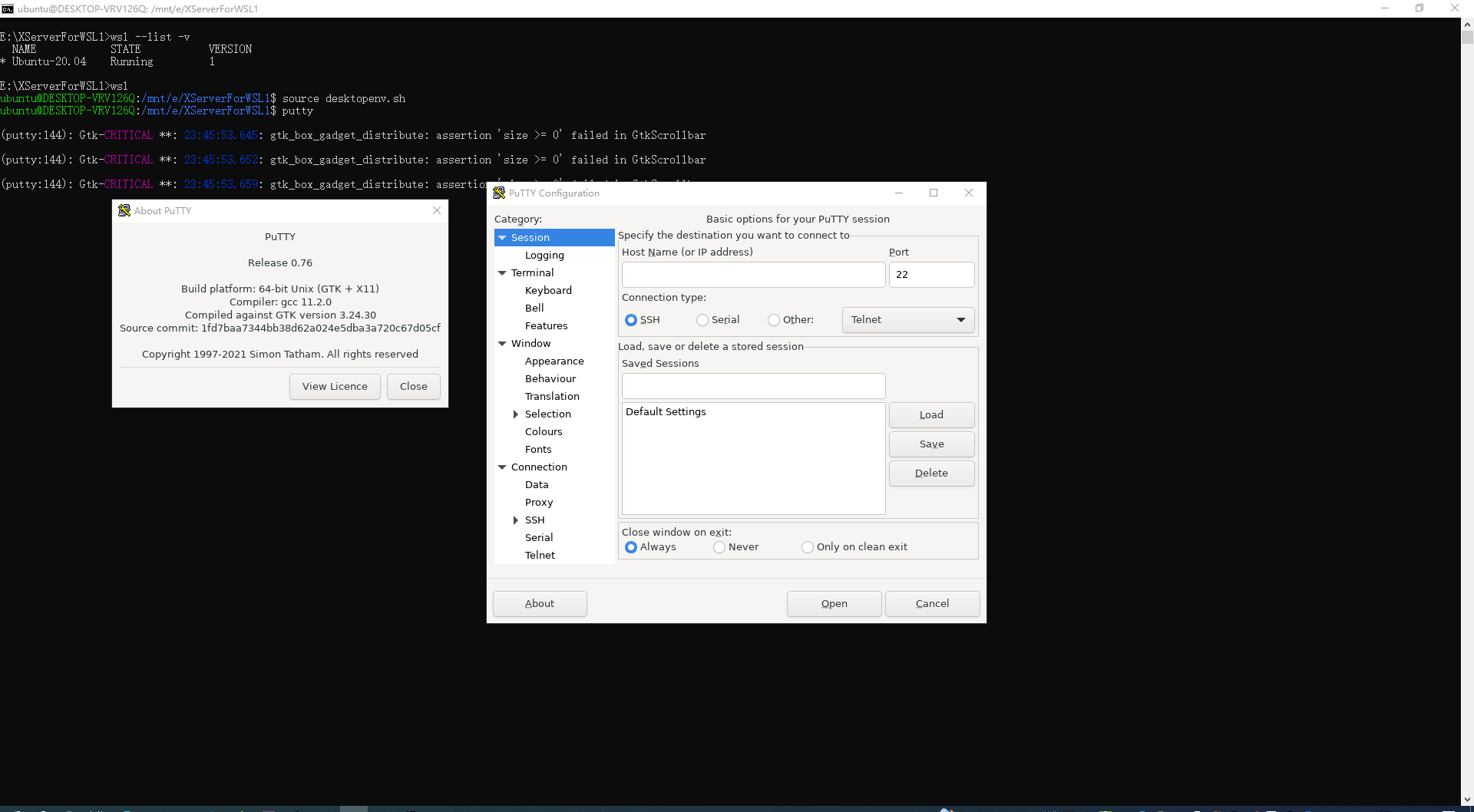Click the Port input field

pos(931,275)
